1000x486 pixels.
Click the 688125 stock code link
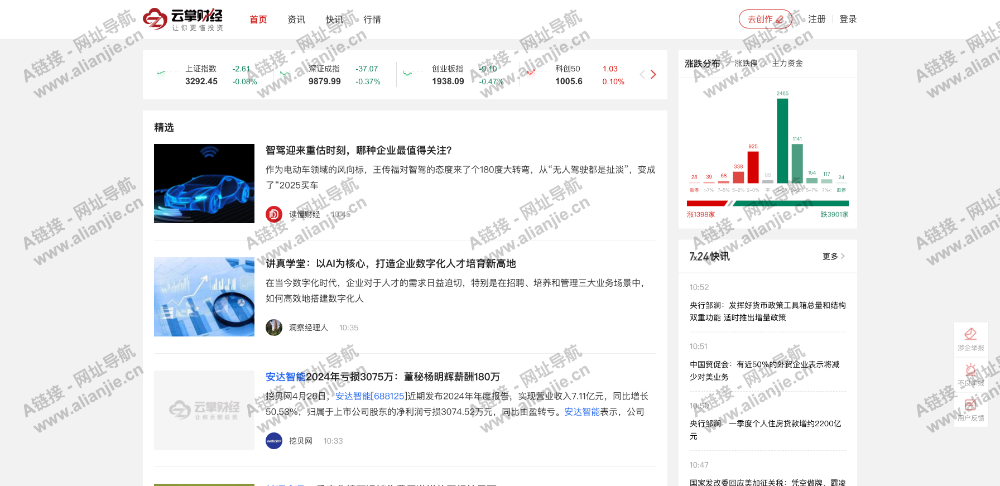pos(388,396)
